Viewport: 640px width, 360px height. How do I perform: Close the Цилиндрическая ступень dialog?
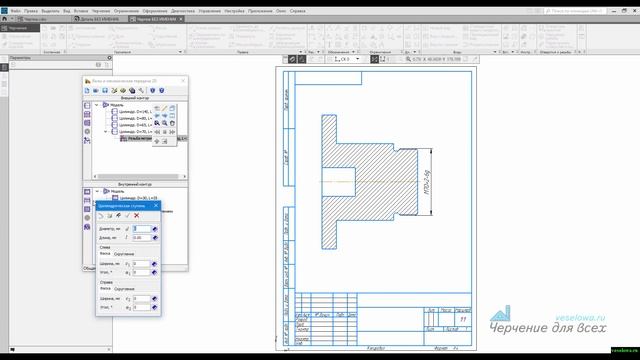(x=156, y=205)
